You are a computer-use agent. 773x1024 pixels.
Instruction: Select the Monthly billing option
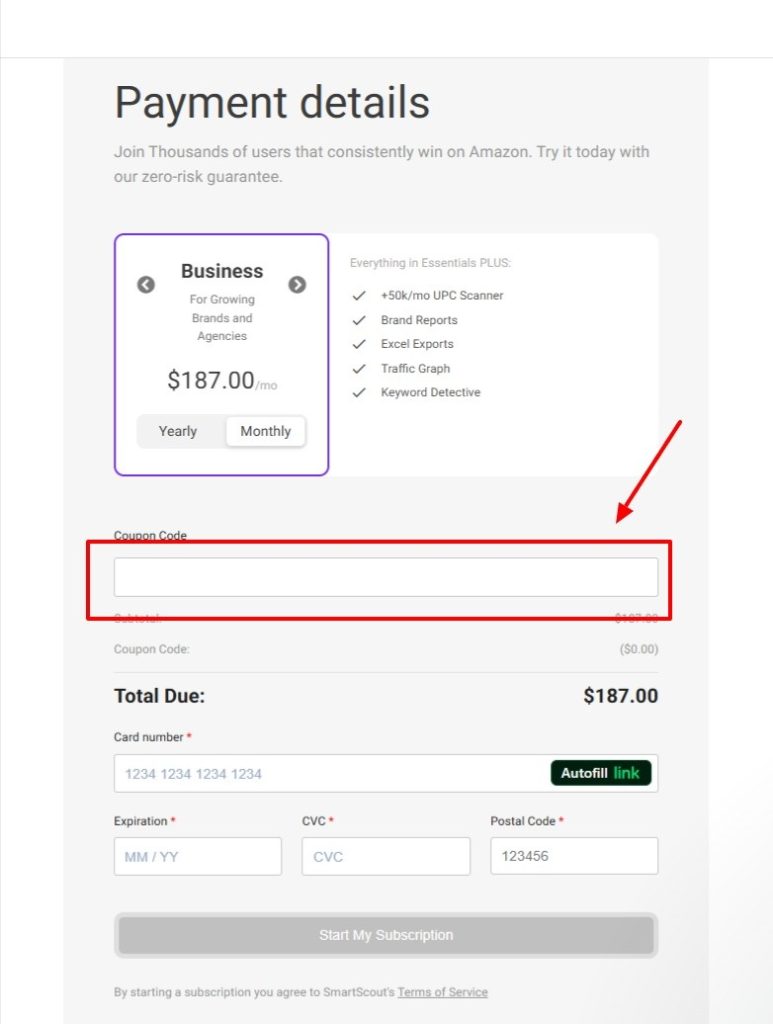point(265,432)
